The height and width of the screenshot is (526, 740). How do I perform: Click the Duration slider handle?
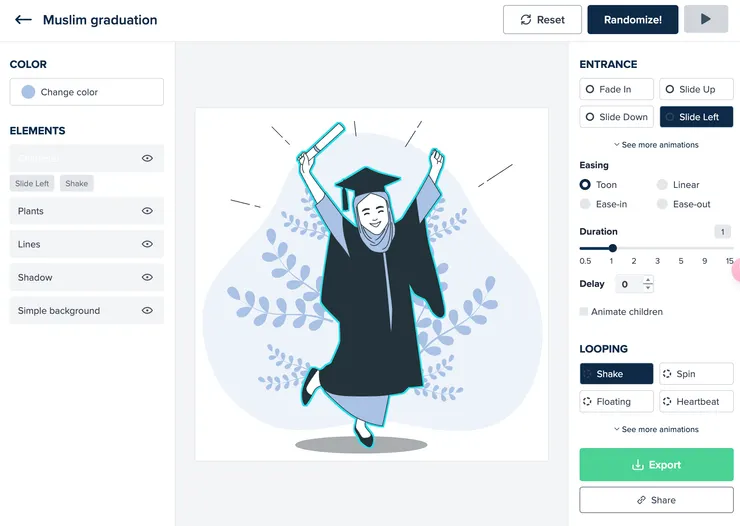click(x=612, y=248)
